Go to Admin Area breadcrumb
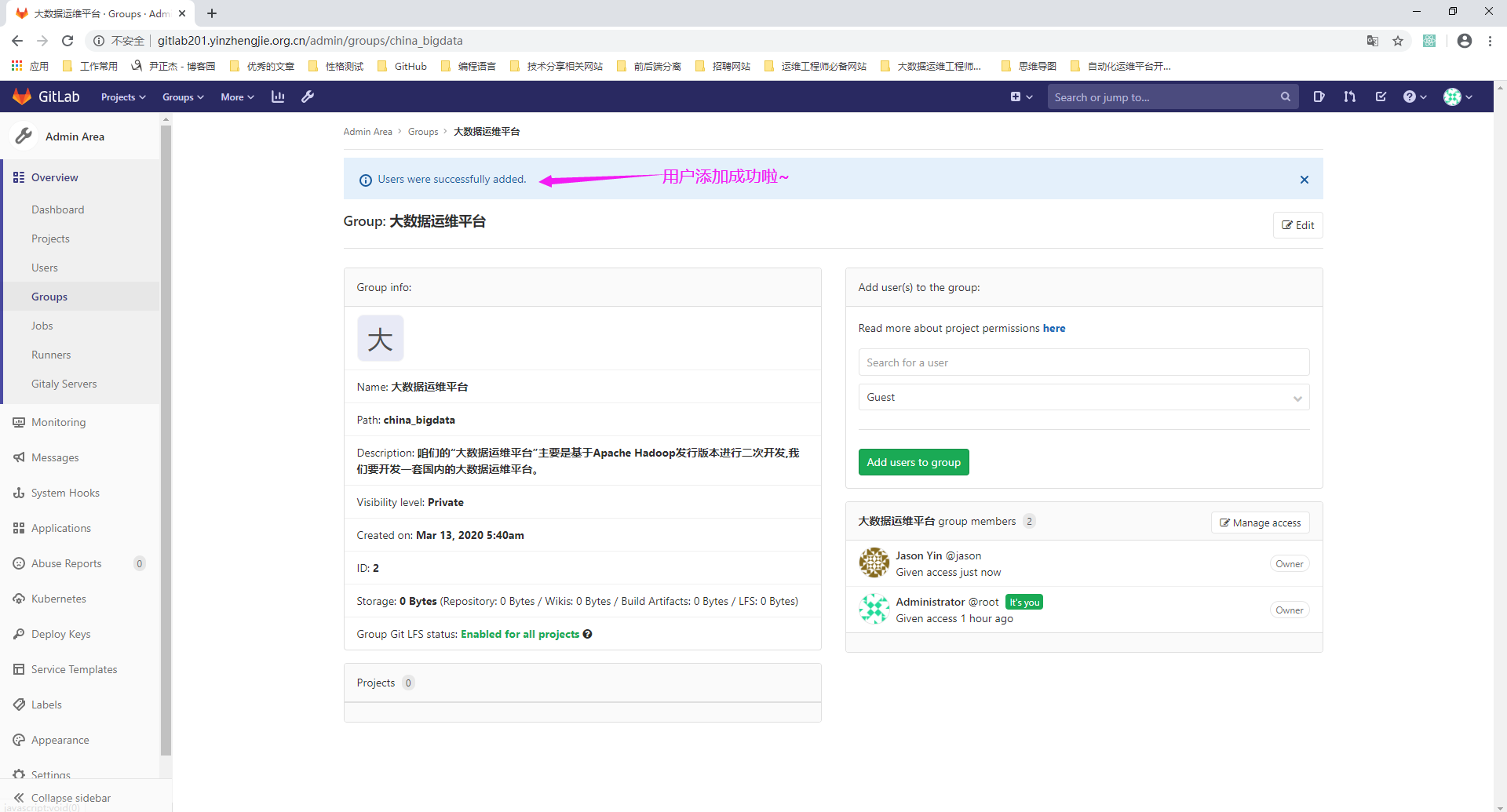 (x=367, y=132)
